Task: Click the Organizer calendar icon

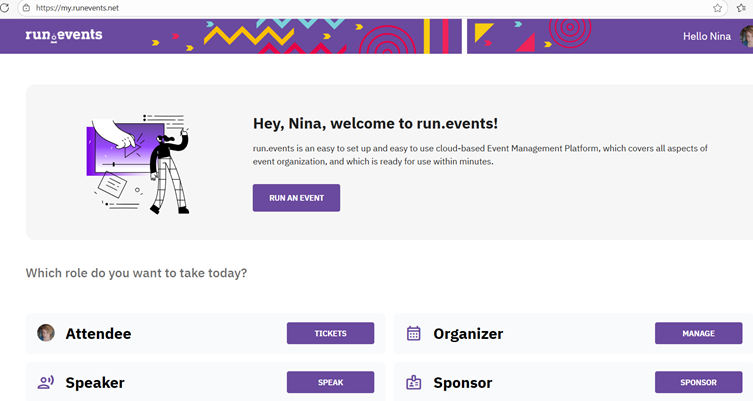Action: [414, 333]
